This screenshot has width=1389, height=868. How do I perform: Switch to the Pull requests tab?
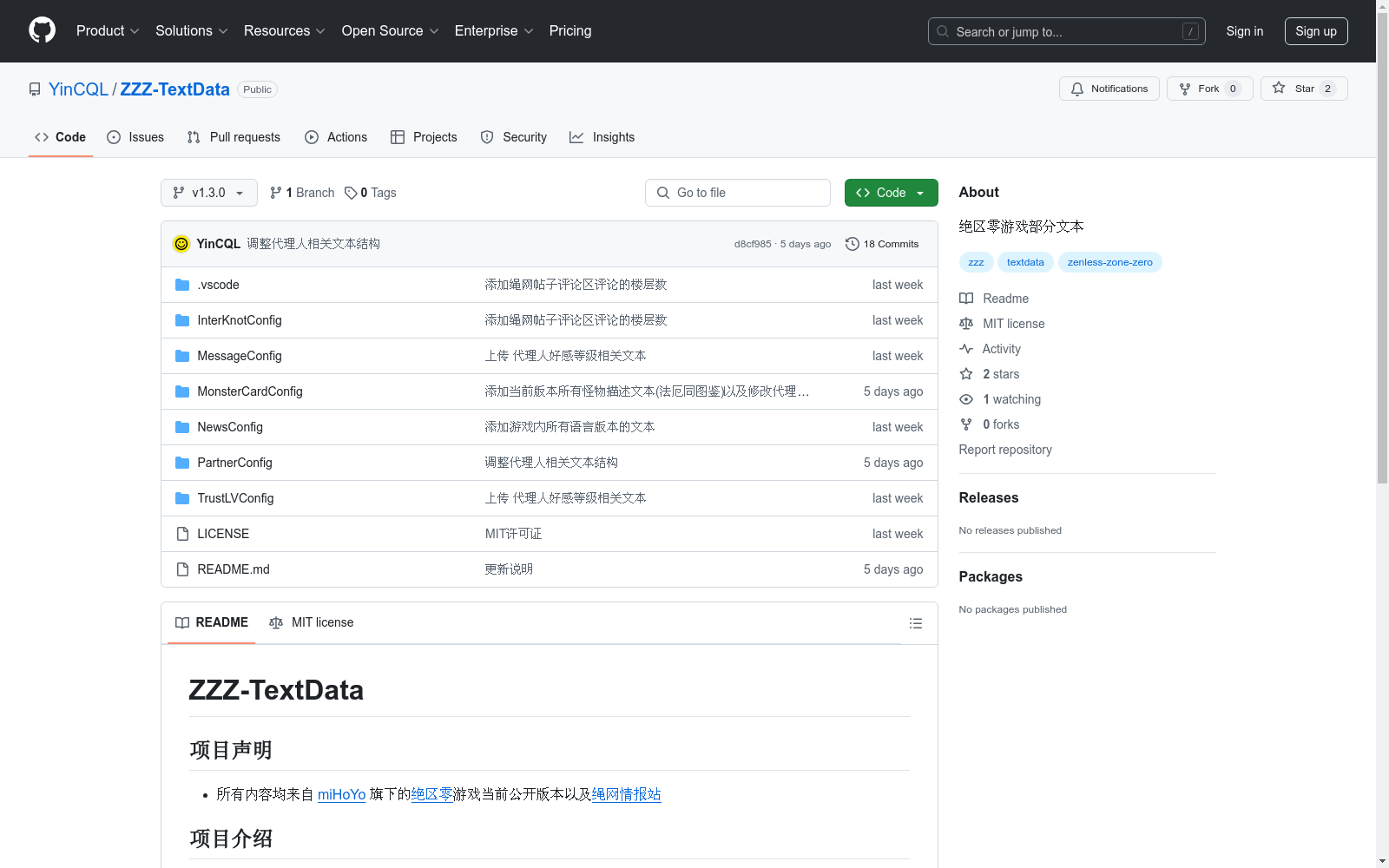coord(234,137)
